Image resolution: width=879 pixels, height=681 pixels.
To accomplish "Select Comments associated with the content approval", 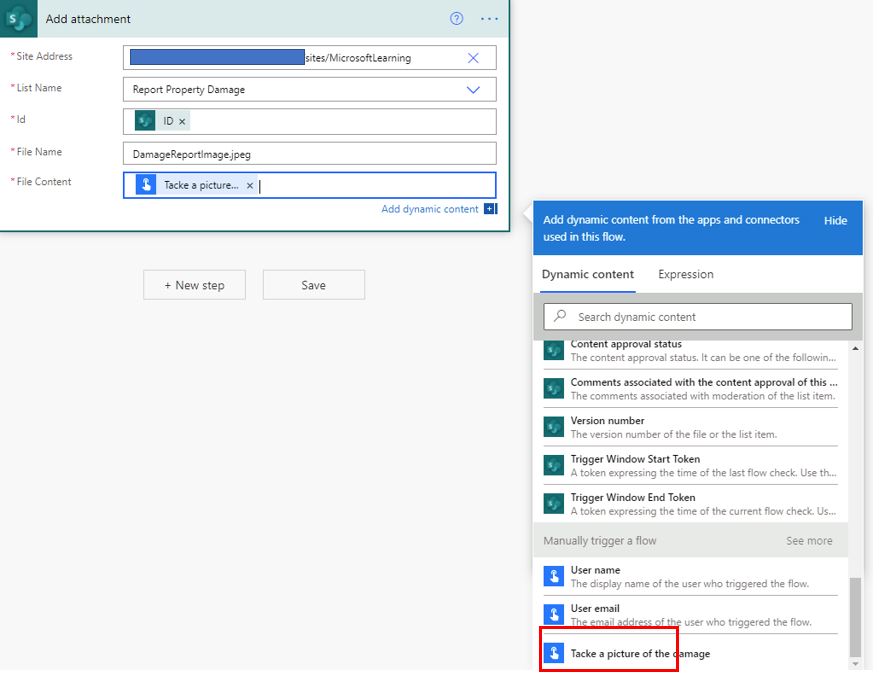I will click(x=691, y=388).
